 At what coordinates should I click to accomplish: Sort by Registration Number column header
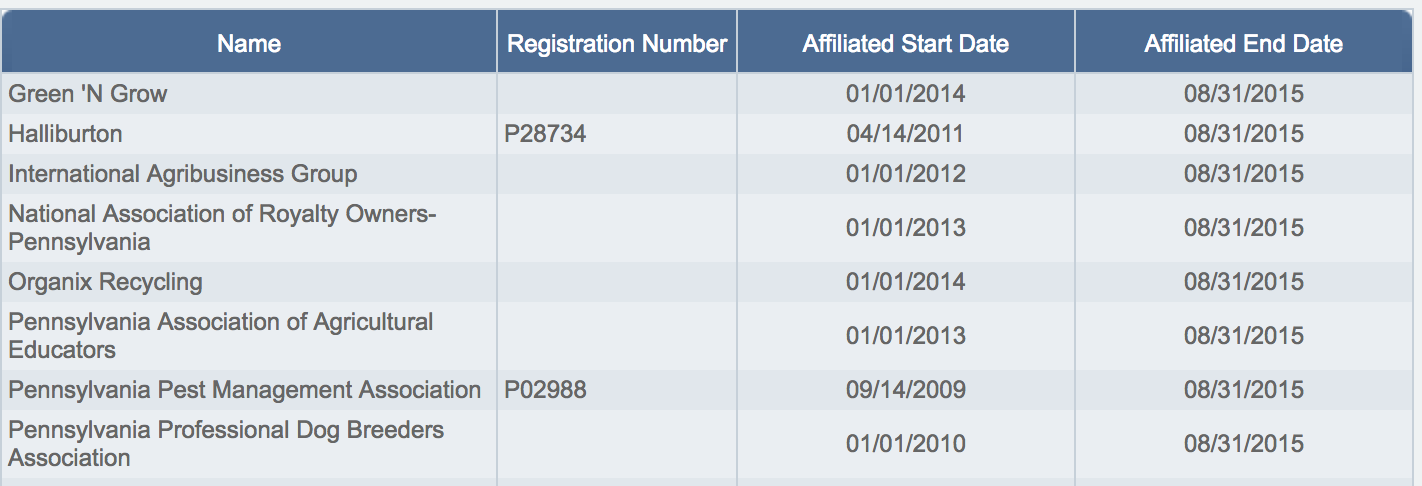point(617,44)
